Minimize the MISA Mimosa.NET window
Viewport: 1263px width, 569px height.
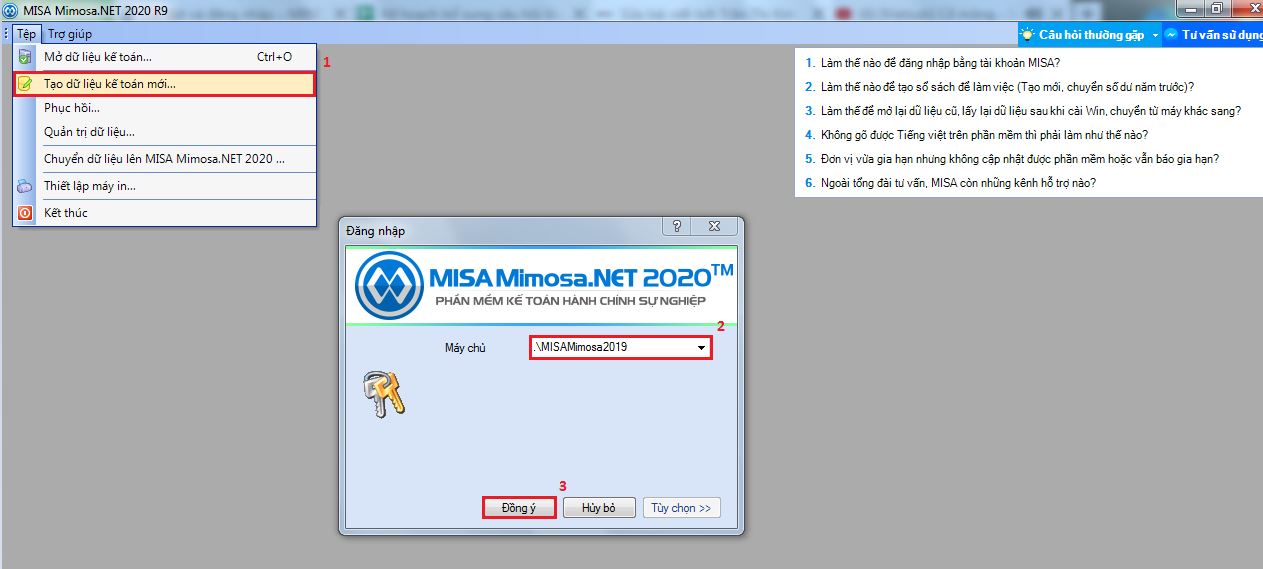[x=1189, y=8]
